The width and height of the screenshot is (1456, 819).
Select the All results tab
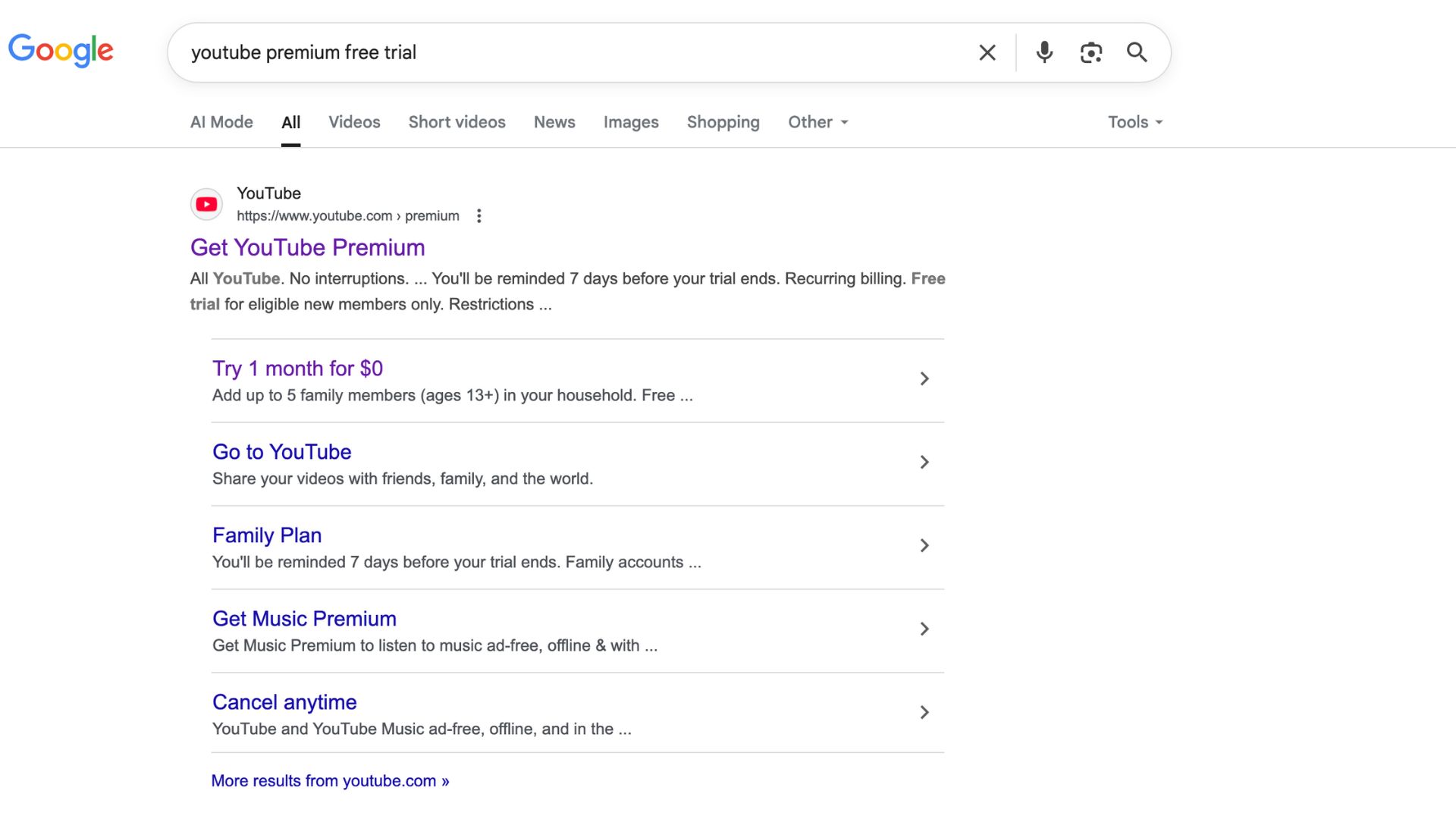tap(291, 122)
